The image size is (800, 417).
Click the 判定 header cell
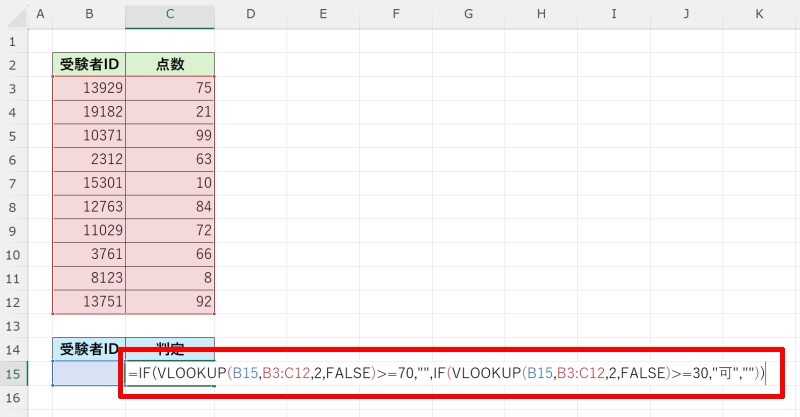170,349
